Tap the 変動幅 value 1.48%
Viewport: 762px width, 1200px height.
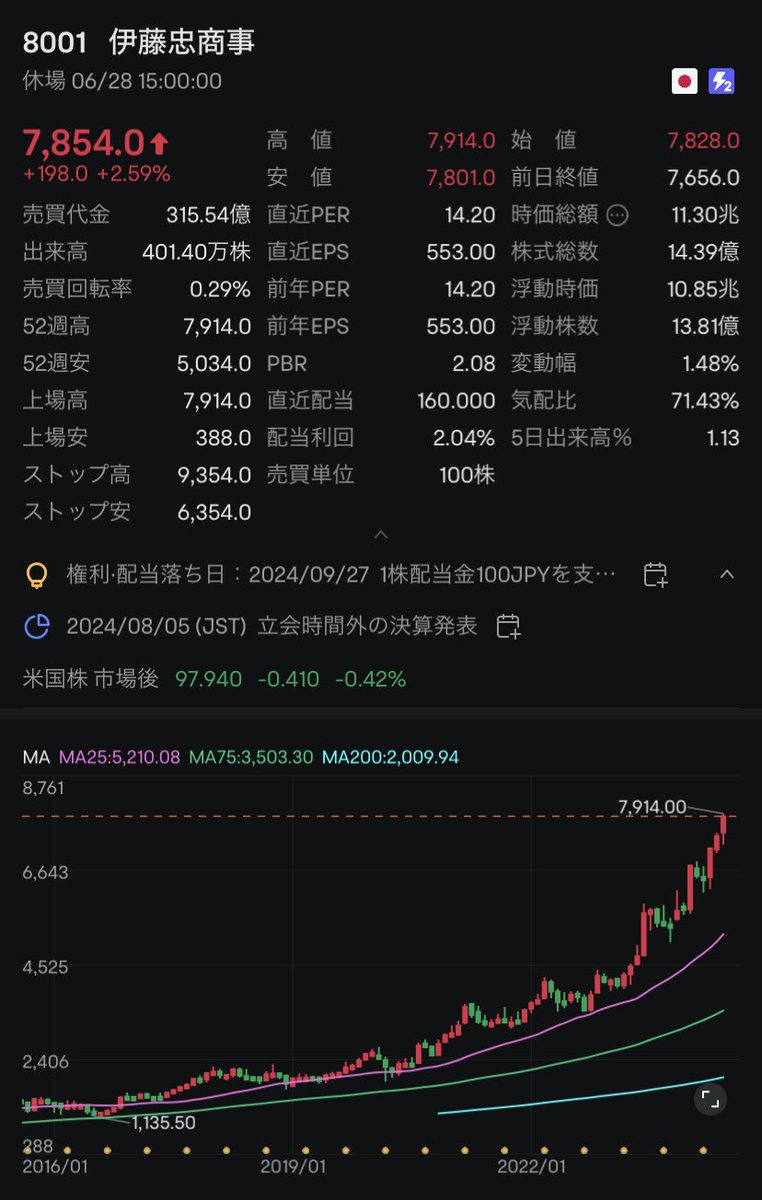pos(709,363)
